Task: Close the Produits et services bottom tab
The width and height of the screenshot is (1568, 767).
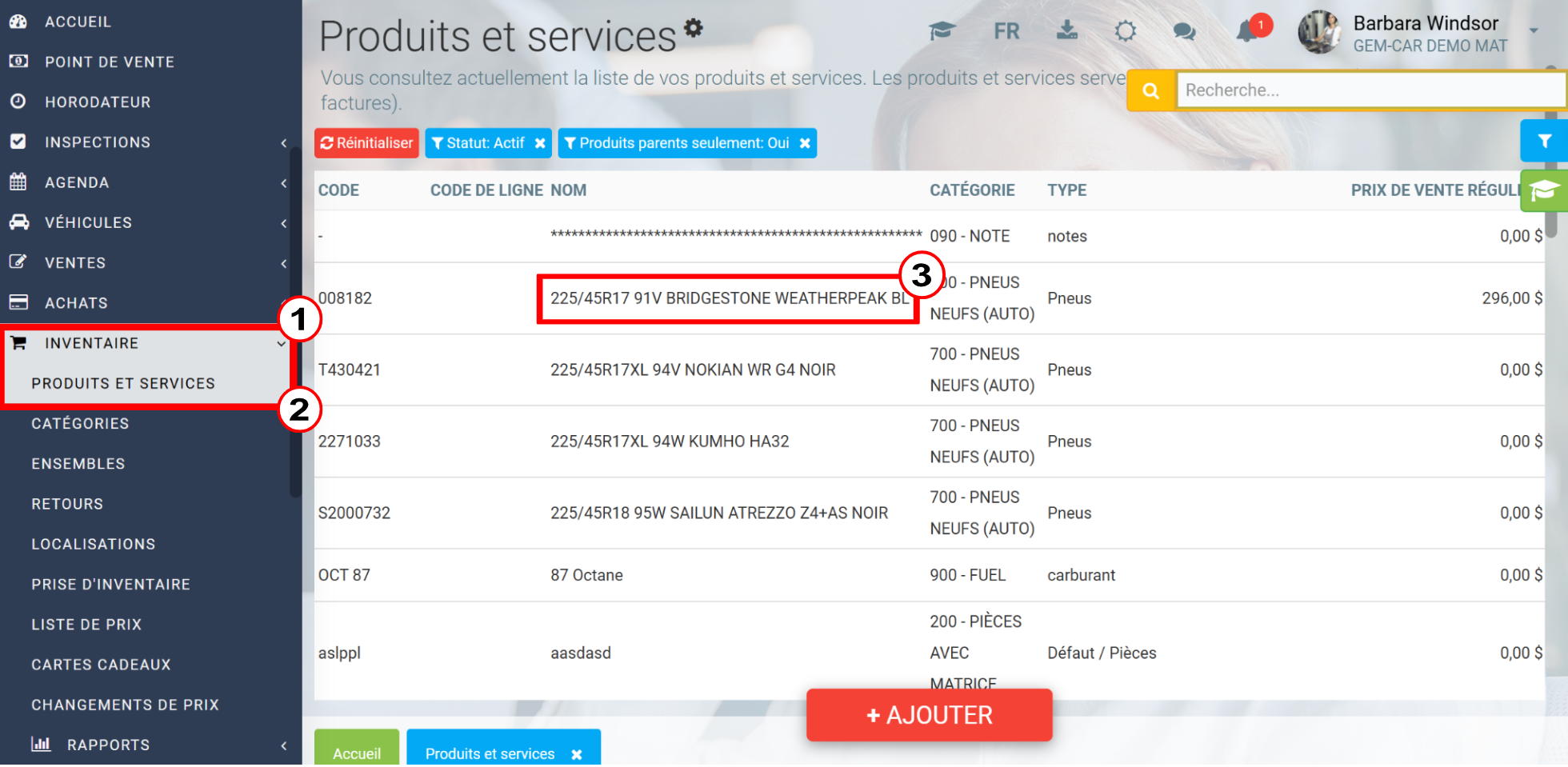Action: pyautogui.click(x=576, y=754)
